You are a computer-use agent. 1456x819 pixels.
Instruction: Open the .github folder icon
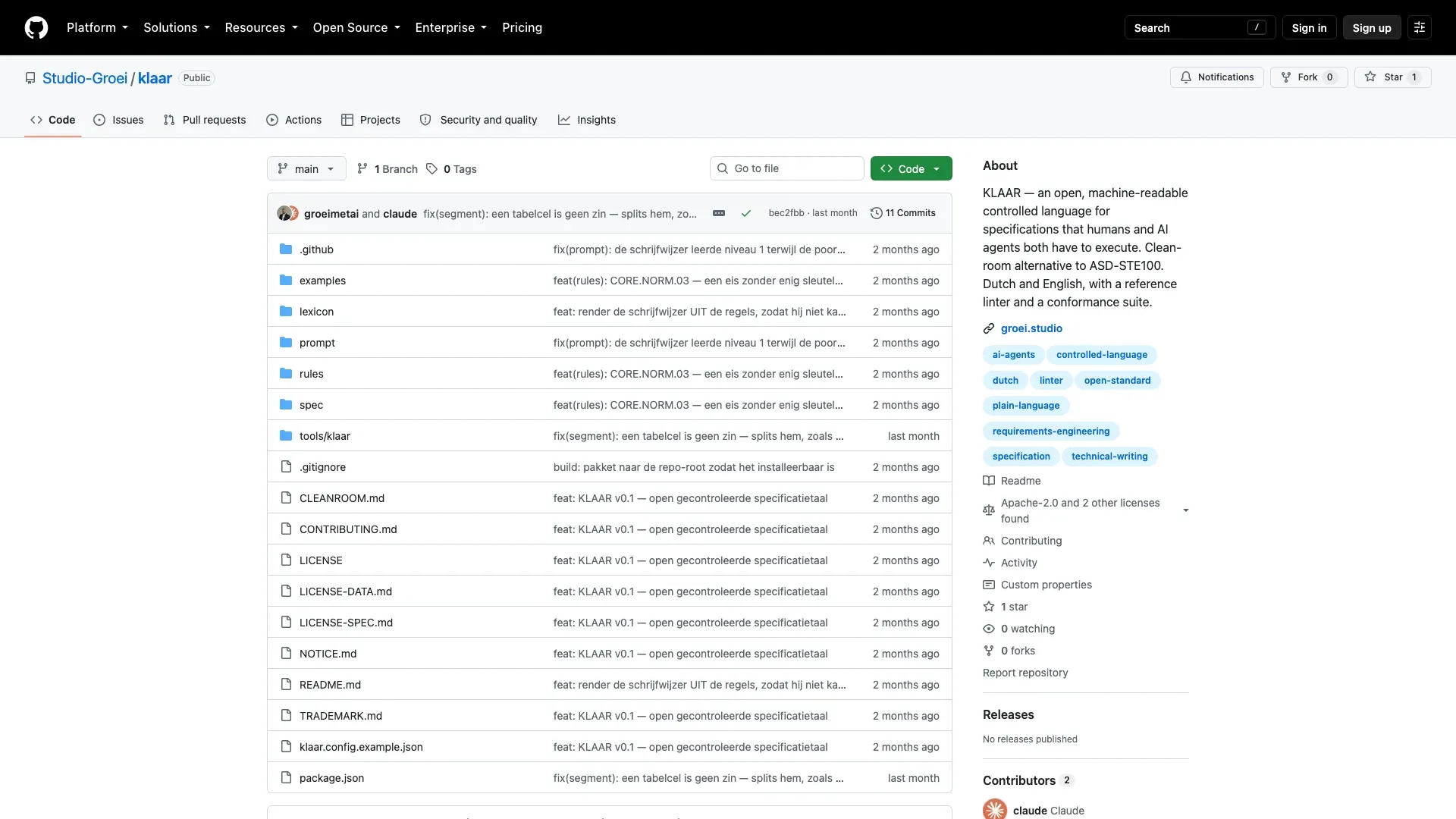286,249
